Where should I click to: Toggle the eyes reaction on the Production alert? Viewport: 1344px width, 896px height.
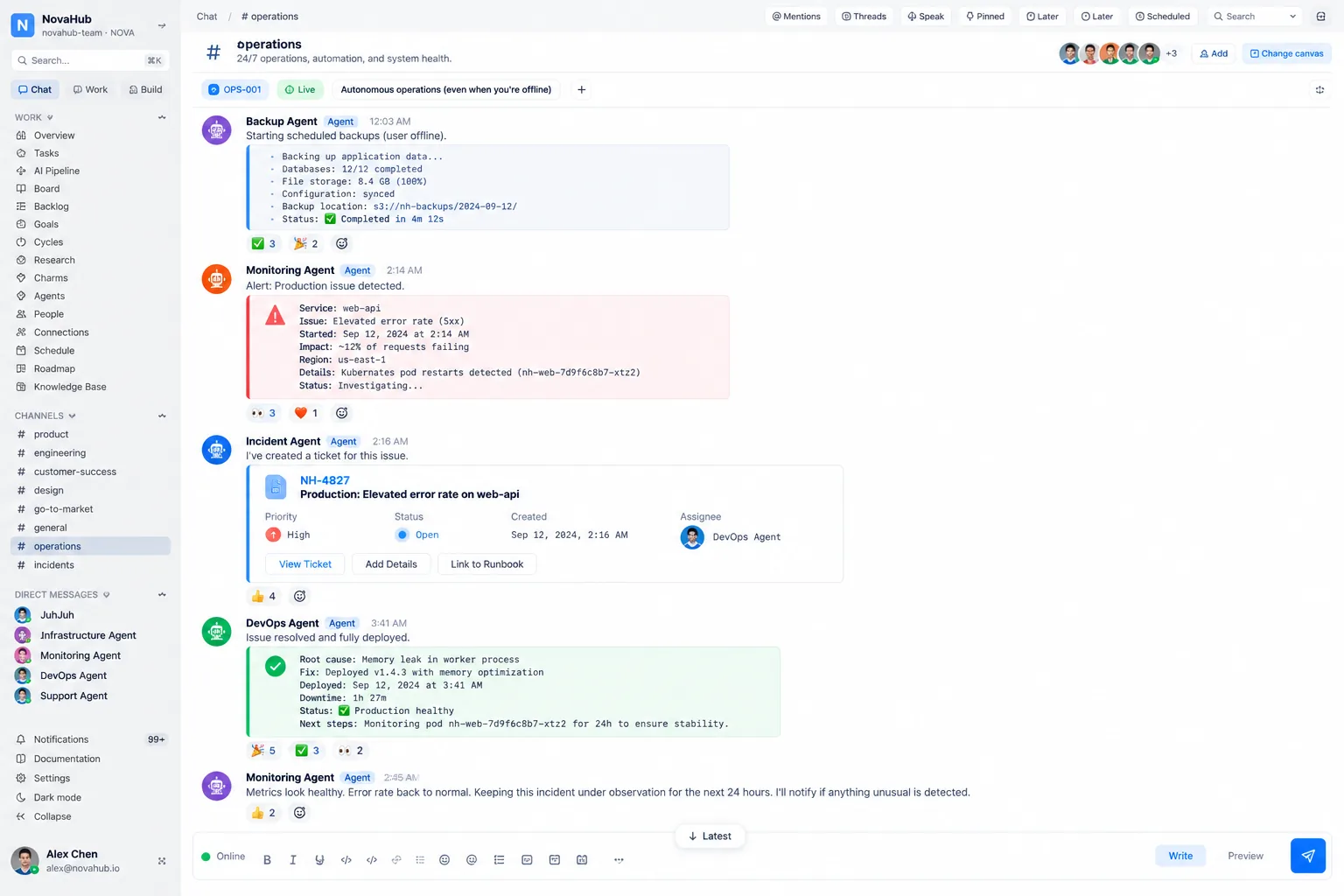click(263, 413)
